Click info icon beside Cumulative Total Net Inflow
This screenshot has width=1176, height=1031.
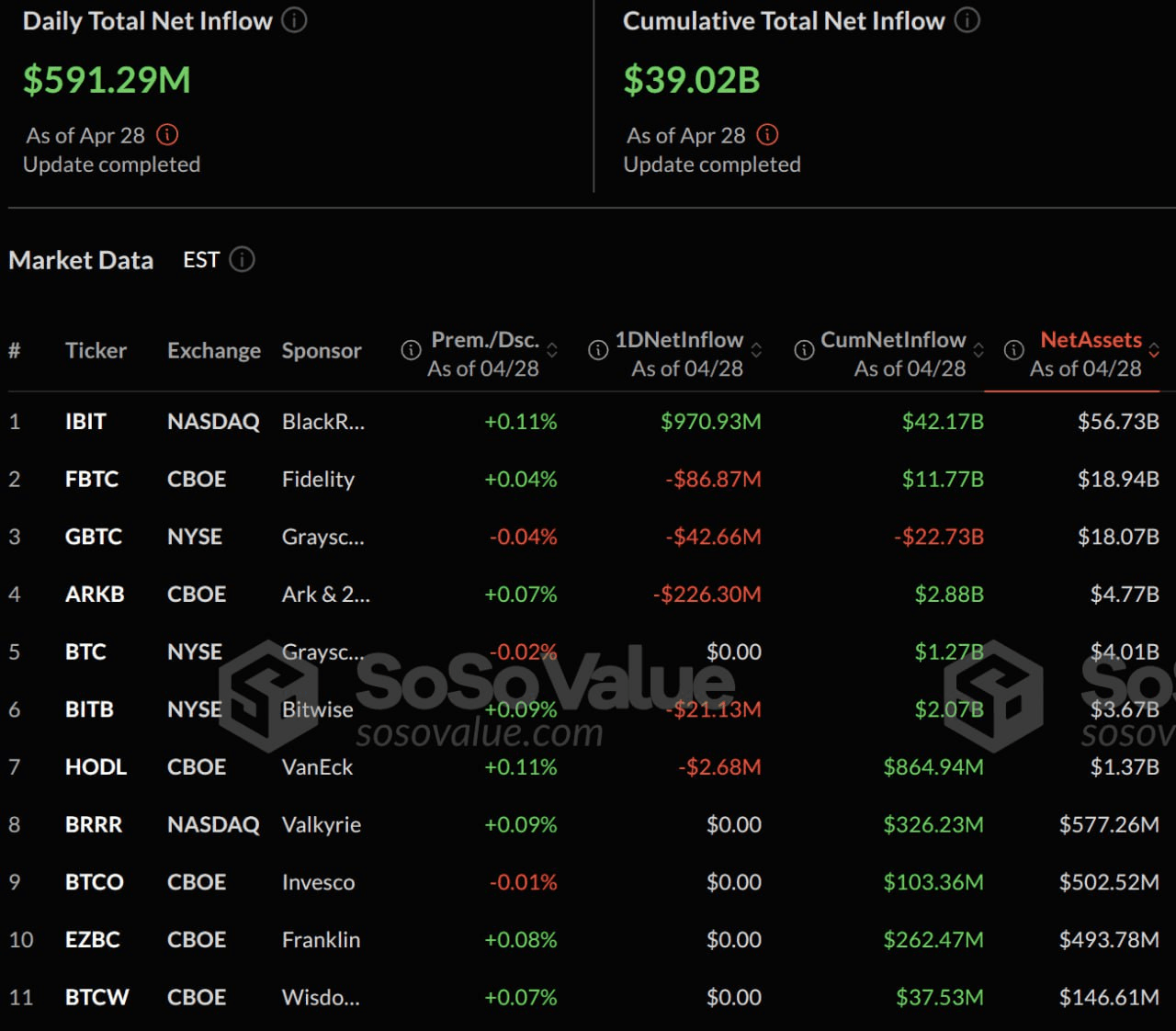pos(967,20)
